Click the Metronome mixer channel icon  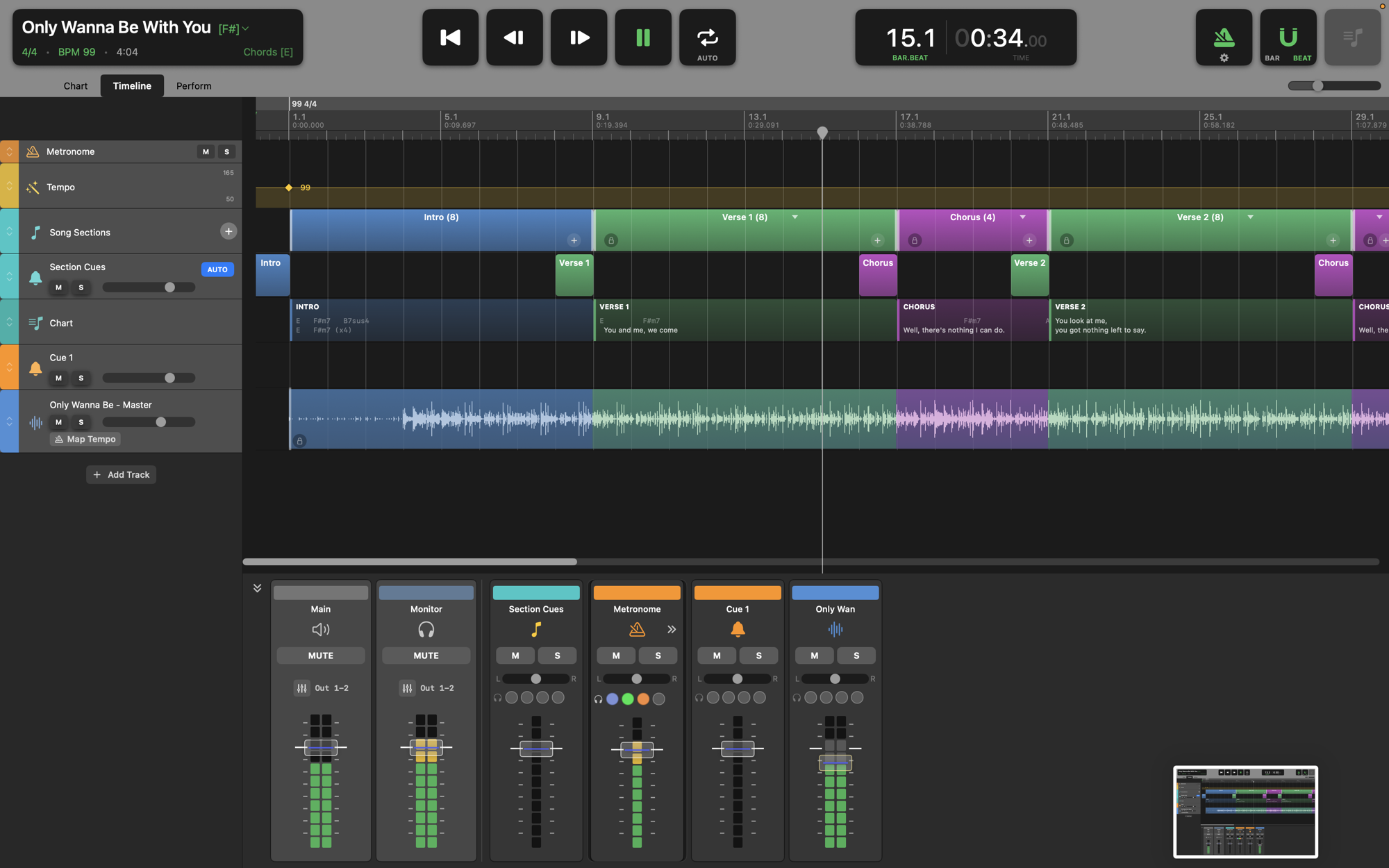[x=637, y=630]
